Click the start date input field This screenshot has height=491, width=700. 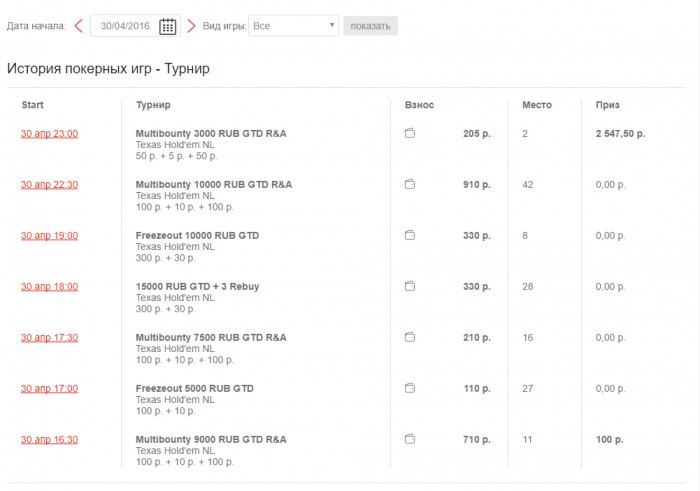pos(124,26)
